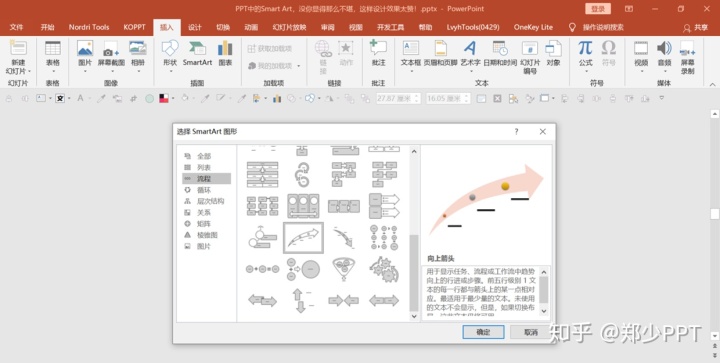Click the WordArt (艺术字) icon

pos(470,48)
